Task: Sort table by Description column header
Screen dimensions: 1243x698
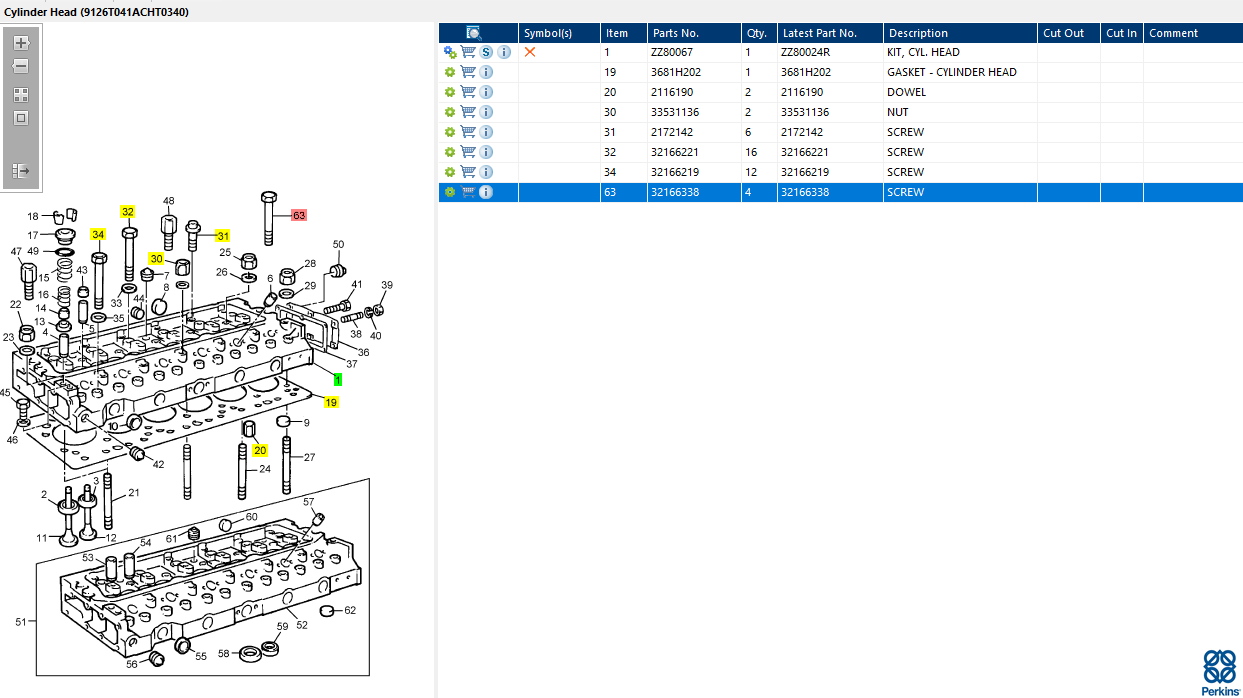Action: point(960,33)
